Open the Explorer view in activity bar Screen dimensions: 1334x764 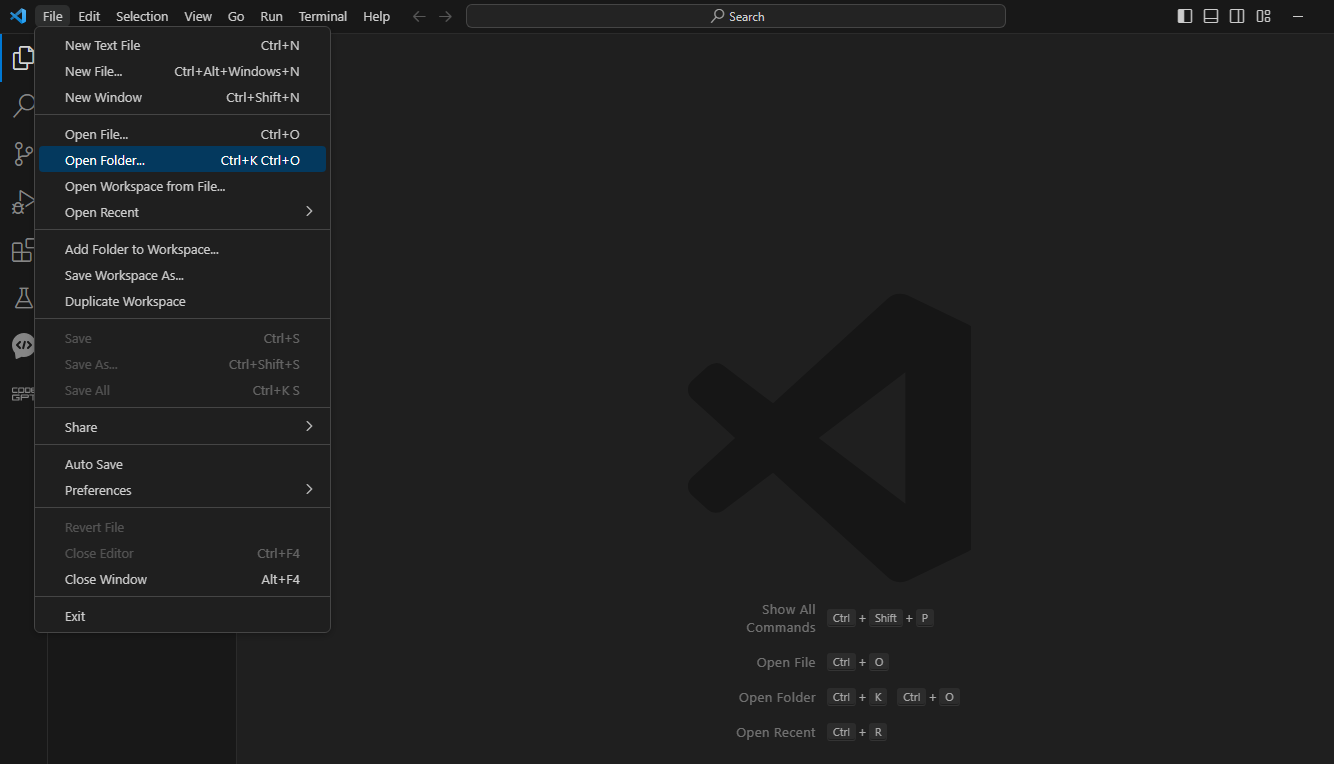tap(23, 58)
